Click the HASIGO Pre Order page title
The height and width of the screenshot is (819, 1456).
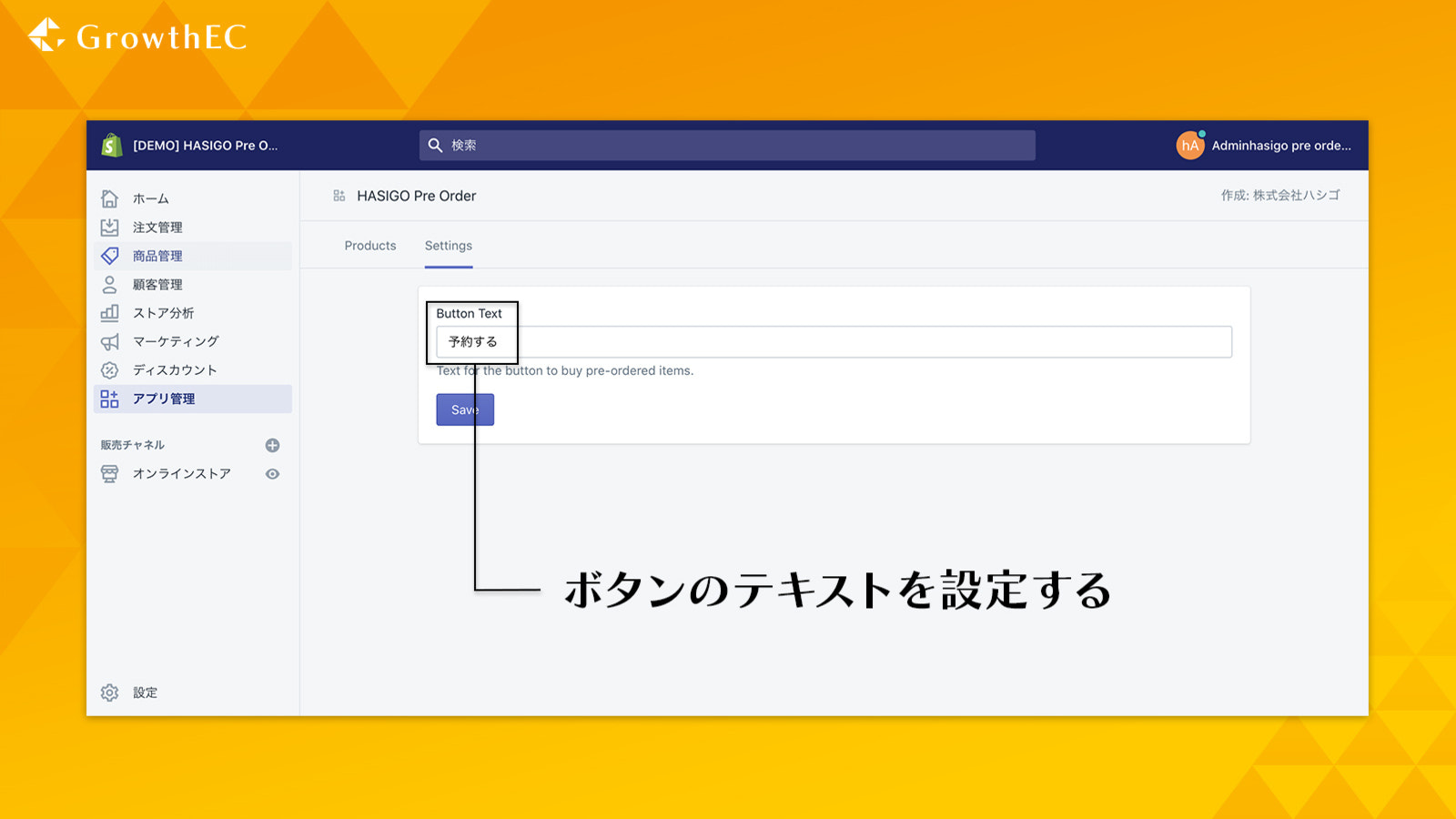click(x=417, y=196)
